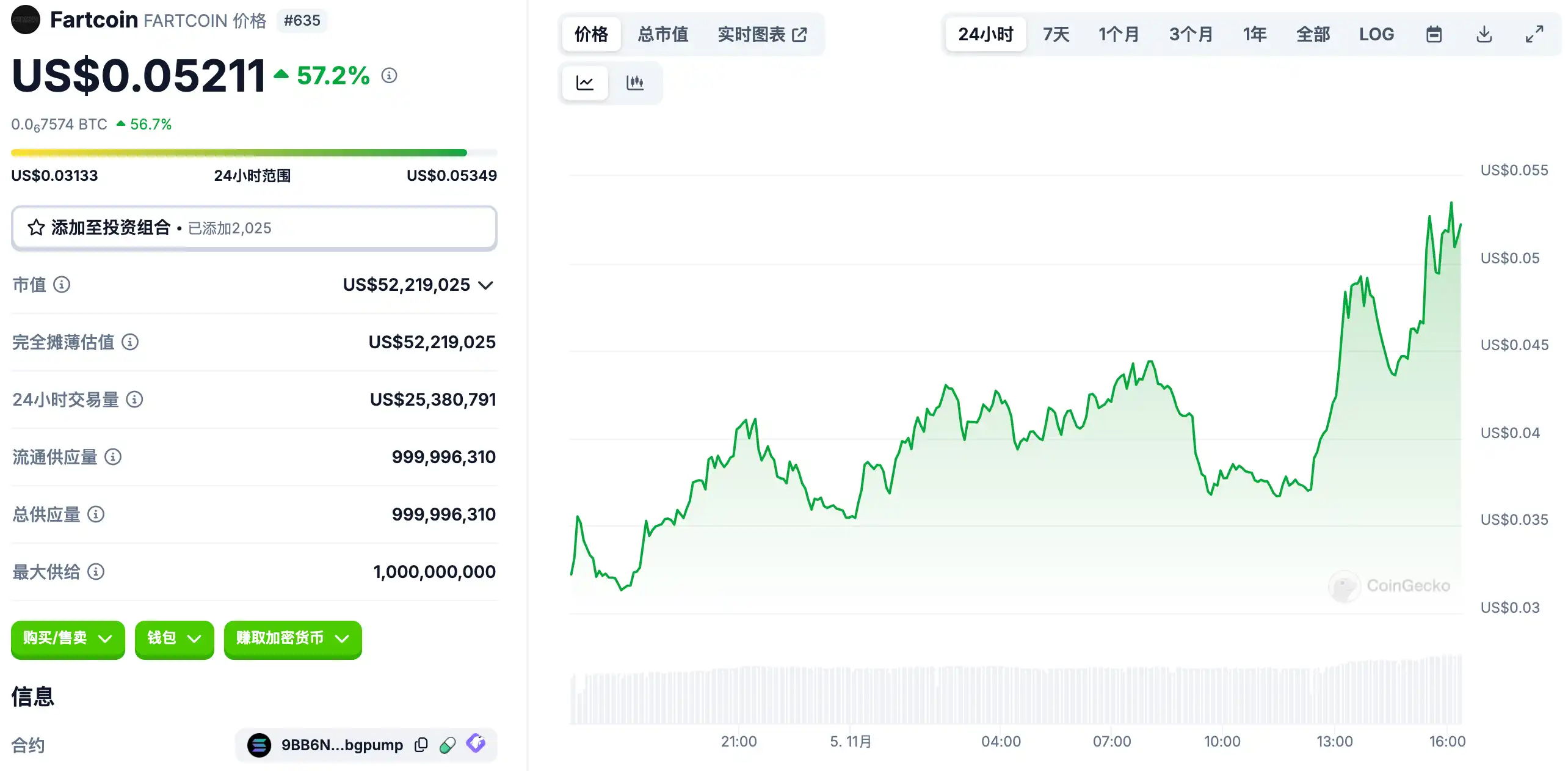The image size is (1568, 771).
Task: Switch to candlestick chart view
Action: tap(634, 82)
